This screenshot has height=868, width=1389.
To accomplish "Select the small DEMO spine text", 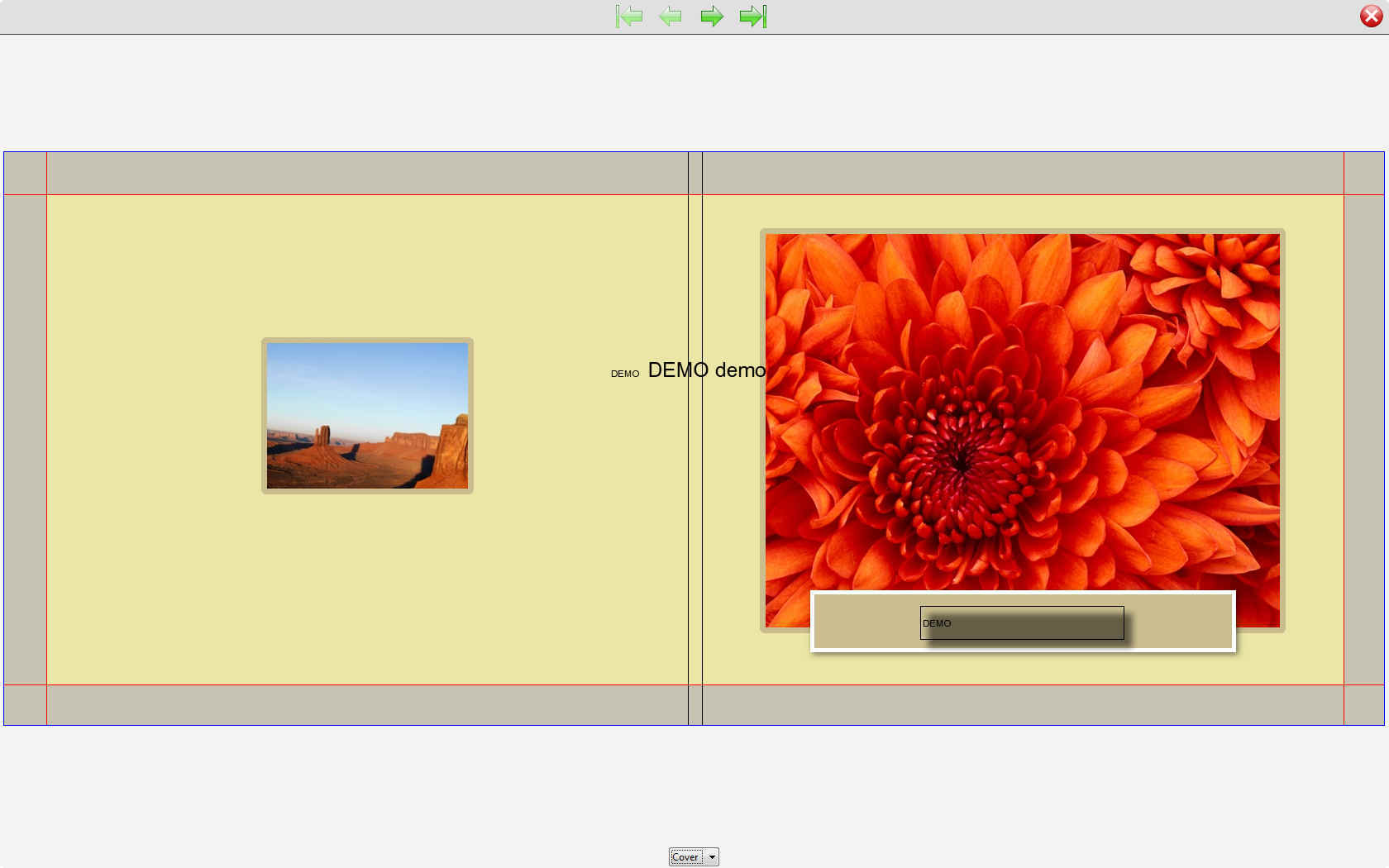I will pyautogui.click(x=625, y=374).
